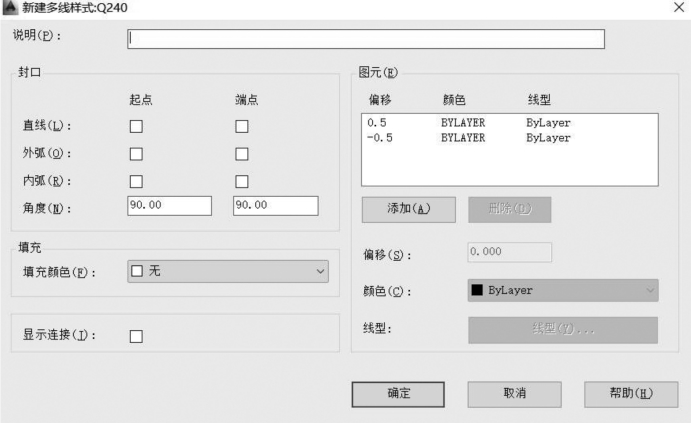Viewport: 691px width, 423px height.
Task: Enable 直线 cap at 起点
Action: [136, 126]
